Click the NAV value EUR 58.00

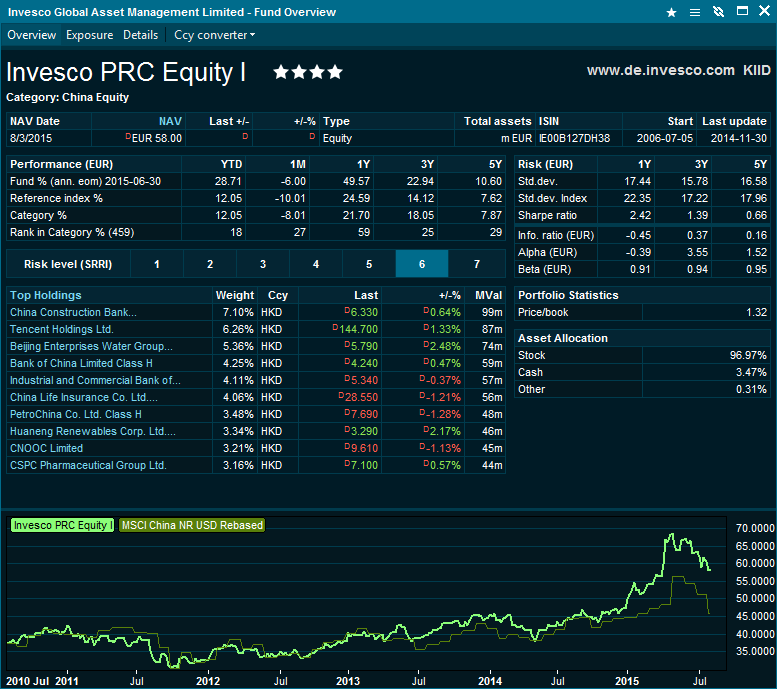click(157, 138)
